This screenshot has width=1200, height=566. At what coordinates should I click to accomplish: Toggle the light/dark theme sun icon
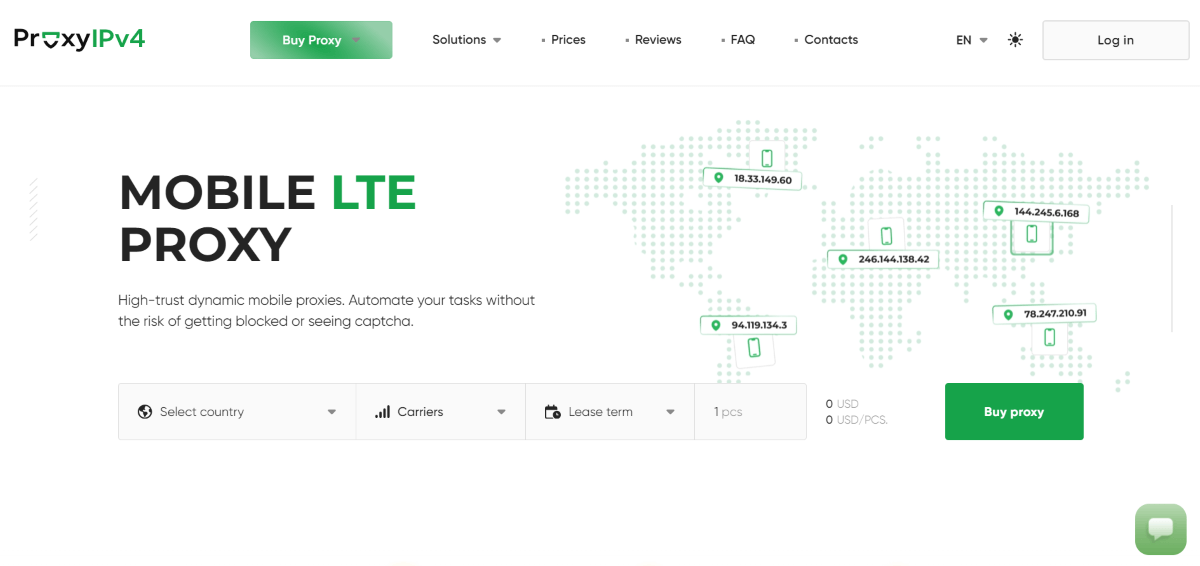tap(1015, 40)
